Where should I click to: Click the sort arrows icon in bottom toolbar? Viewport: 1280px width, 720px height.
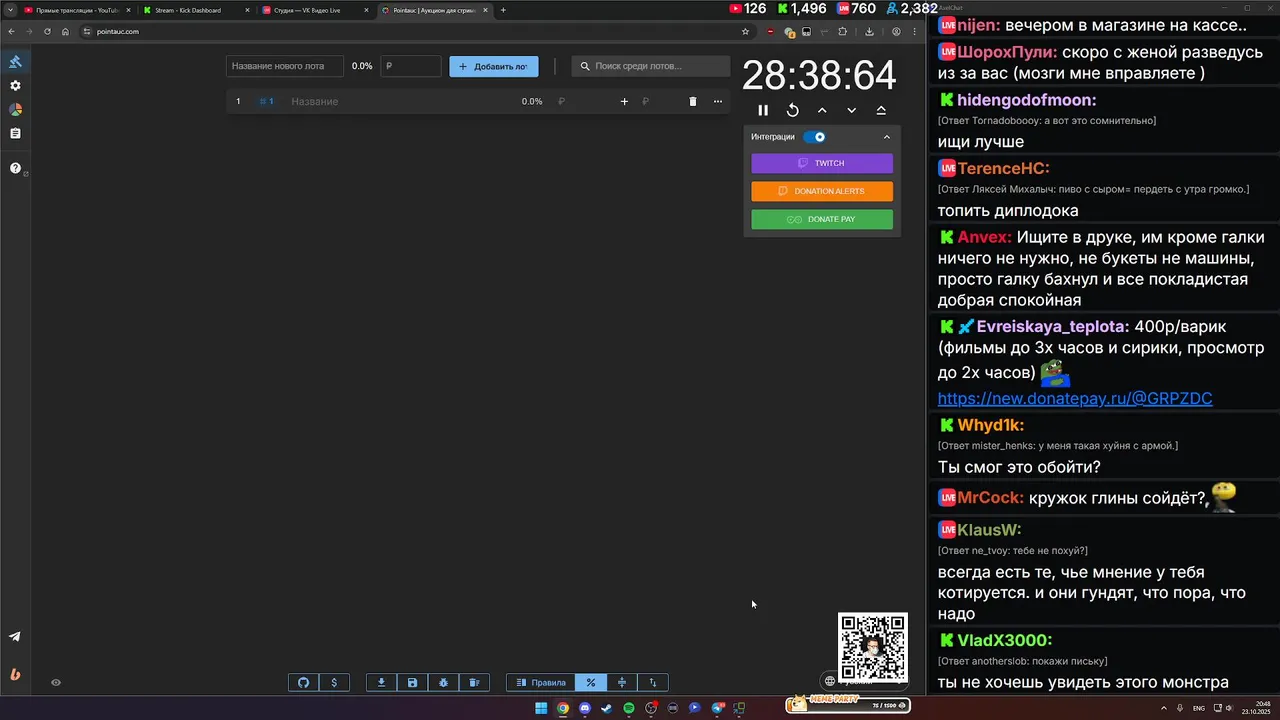653,682
